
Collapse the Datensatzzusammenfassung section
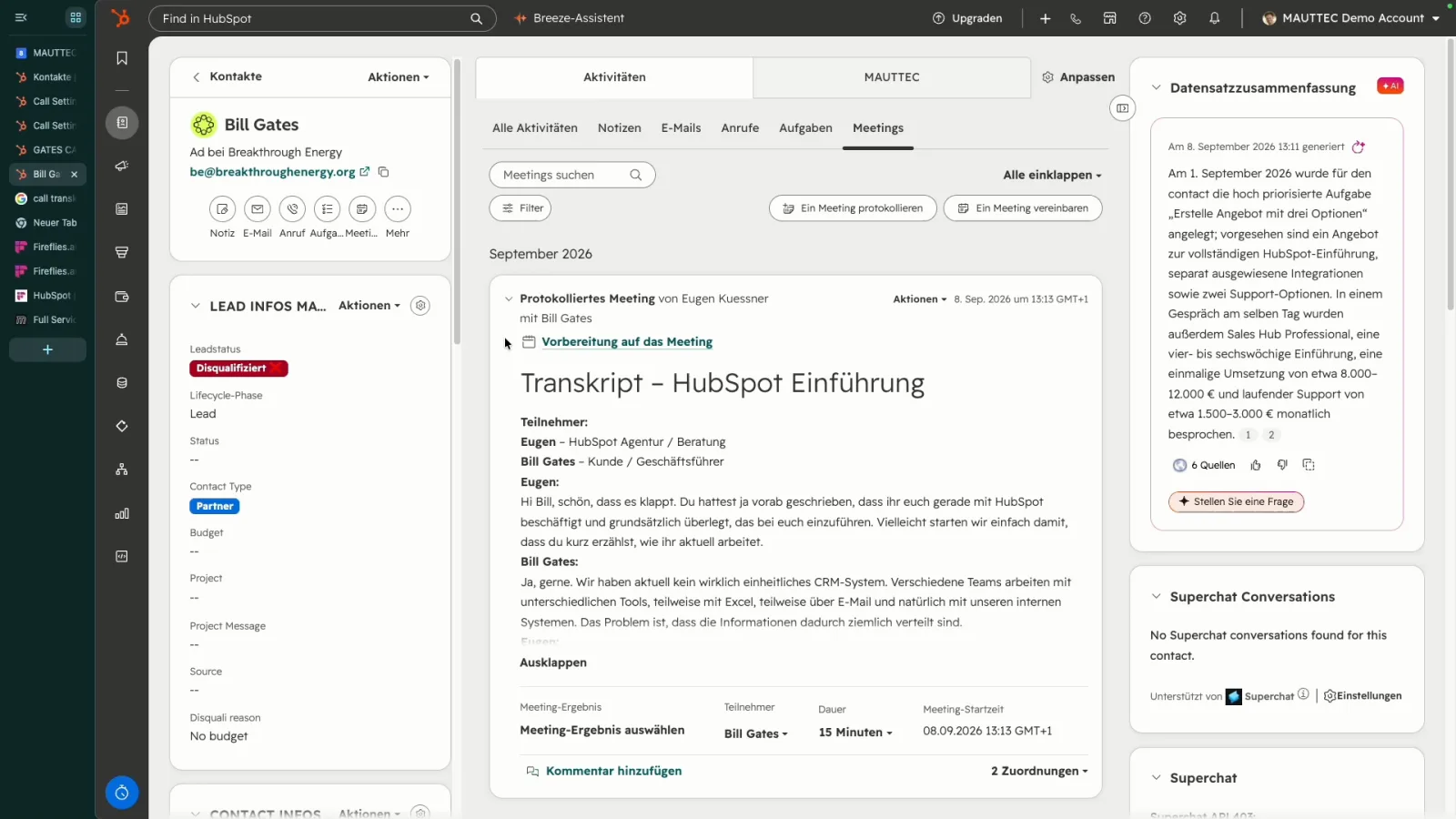(x=1156, y=88)
